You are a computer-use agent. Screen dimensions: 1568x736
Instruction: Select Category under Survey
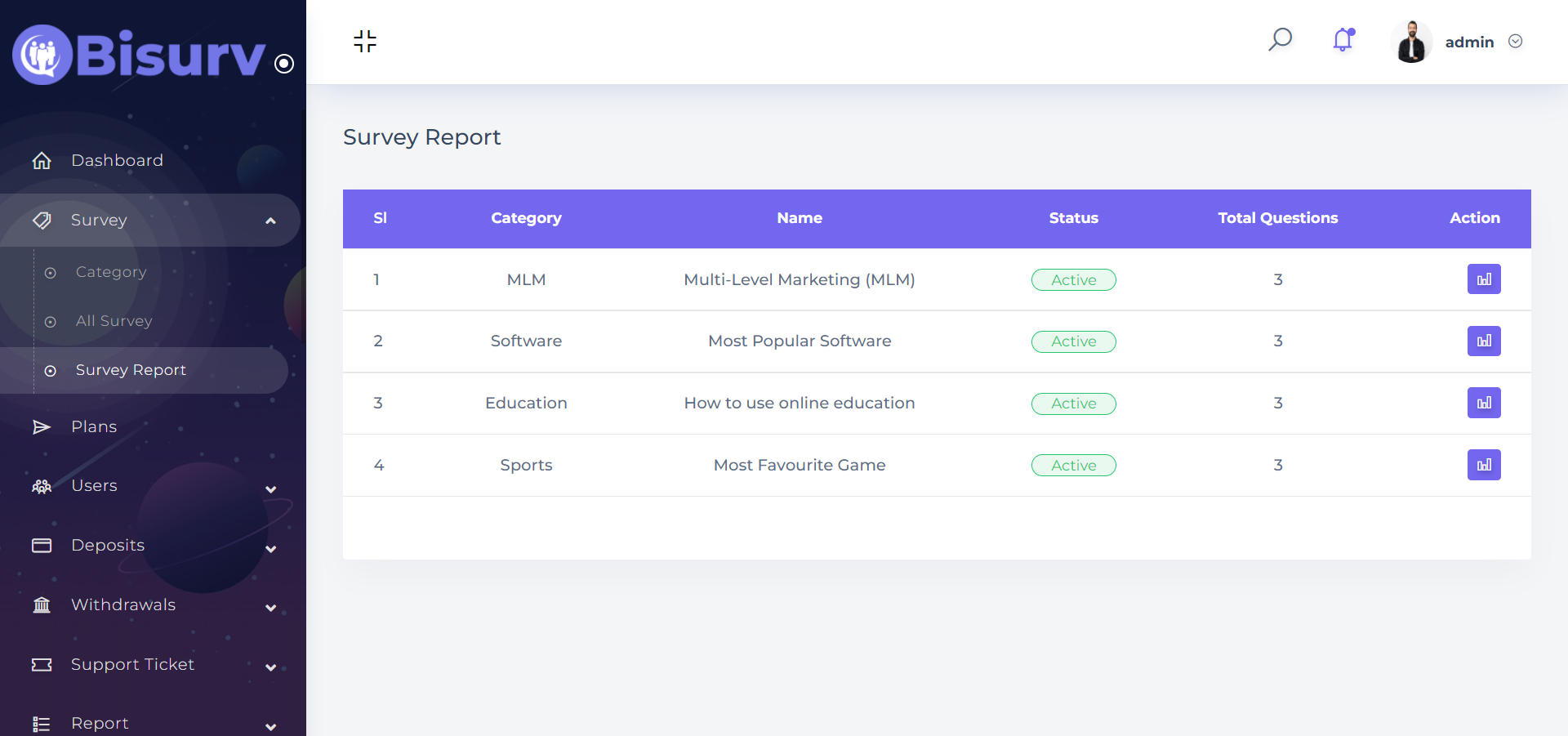111,272
